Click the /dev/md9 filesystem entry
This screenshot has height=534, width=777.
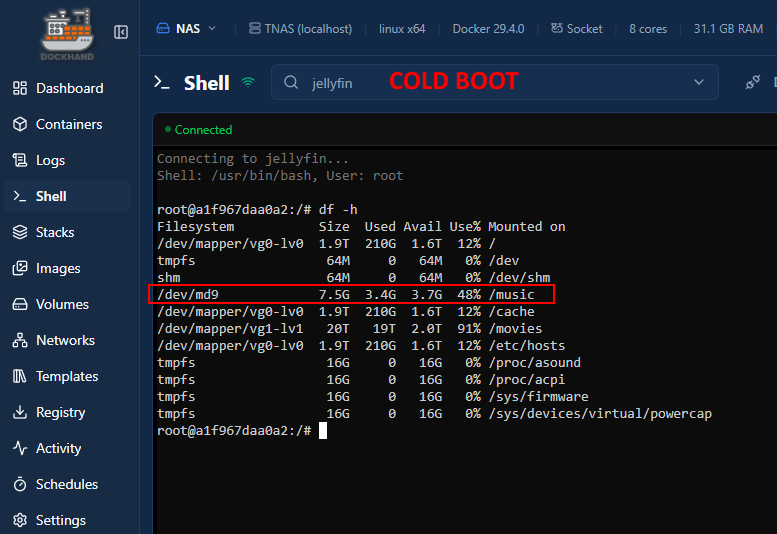pyautogui.click(x=188, y=295)
